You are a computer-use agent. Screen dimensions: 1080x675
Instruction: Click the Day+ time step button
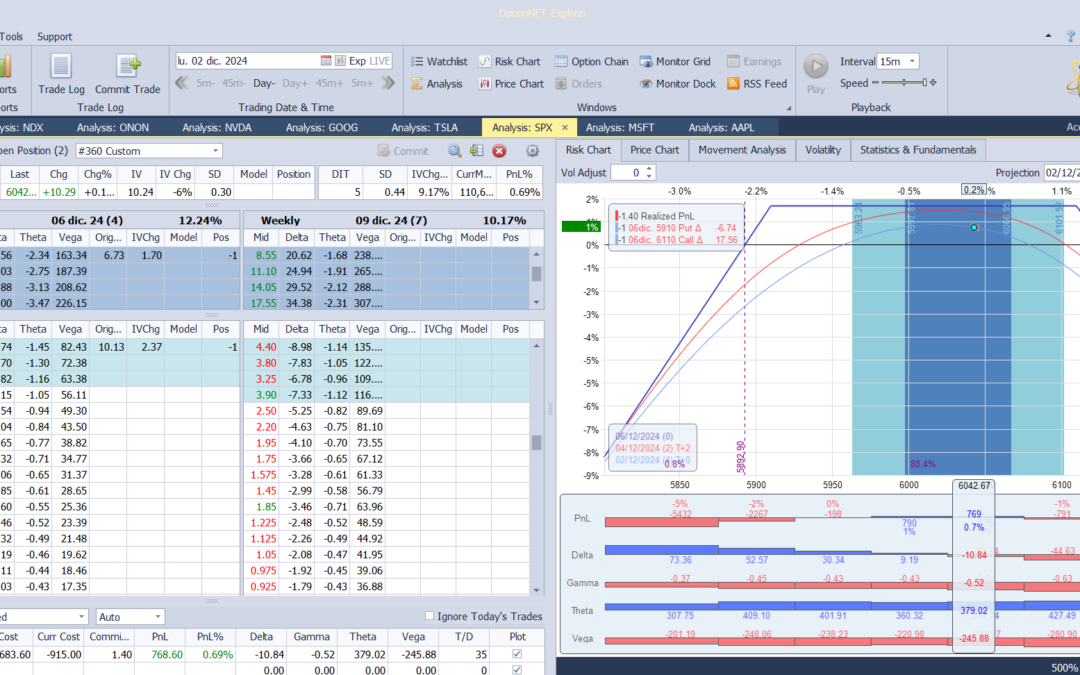(295, 83)
